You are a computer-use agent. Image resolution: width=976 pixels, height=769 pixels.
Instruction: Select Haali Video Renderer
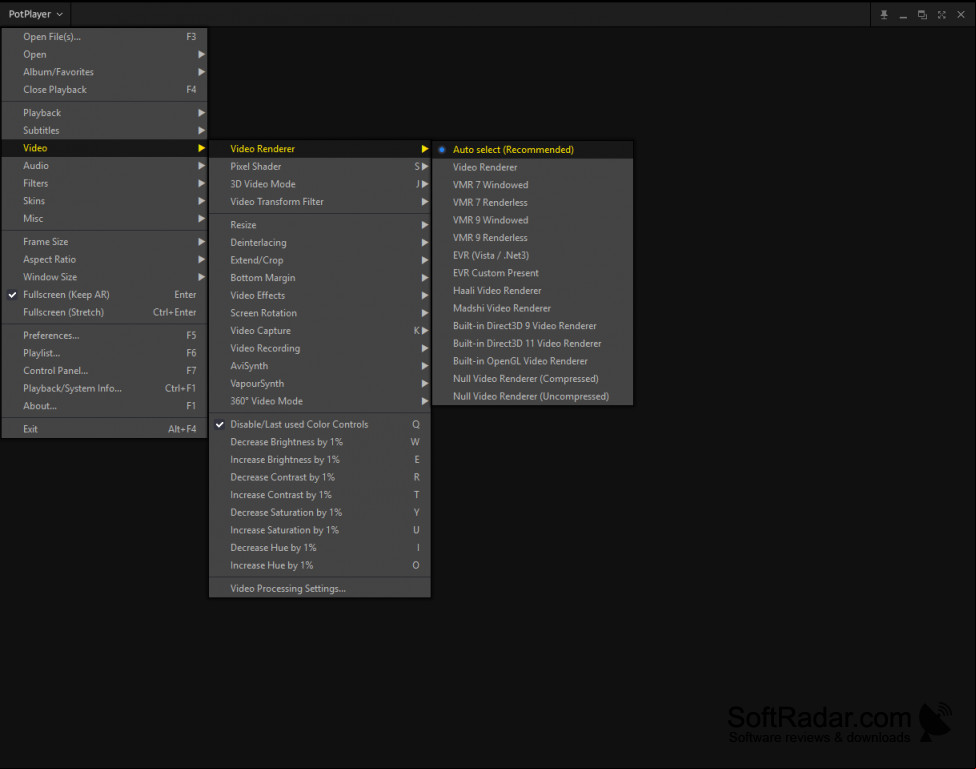533,291
